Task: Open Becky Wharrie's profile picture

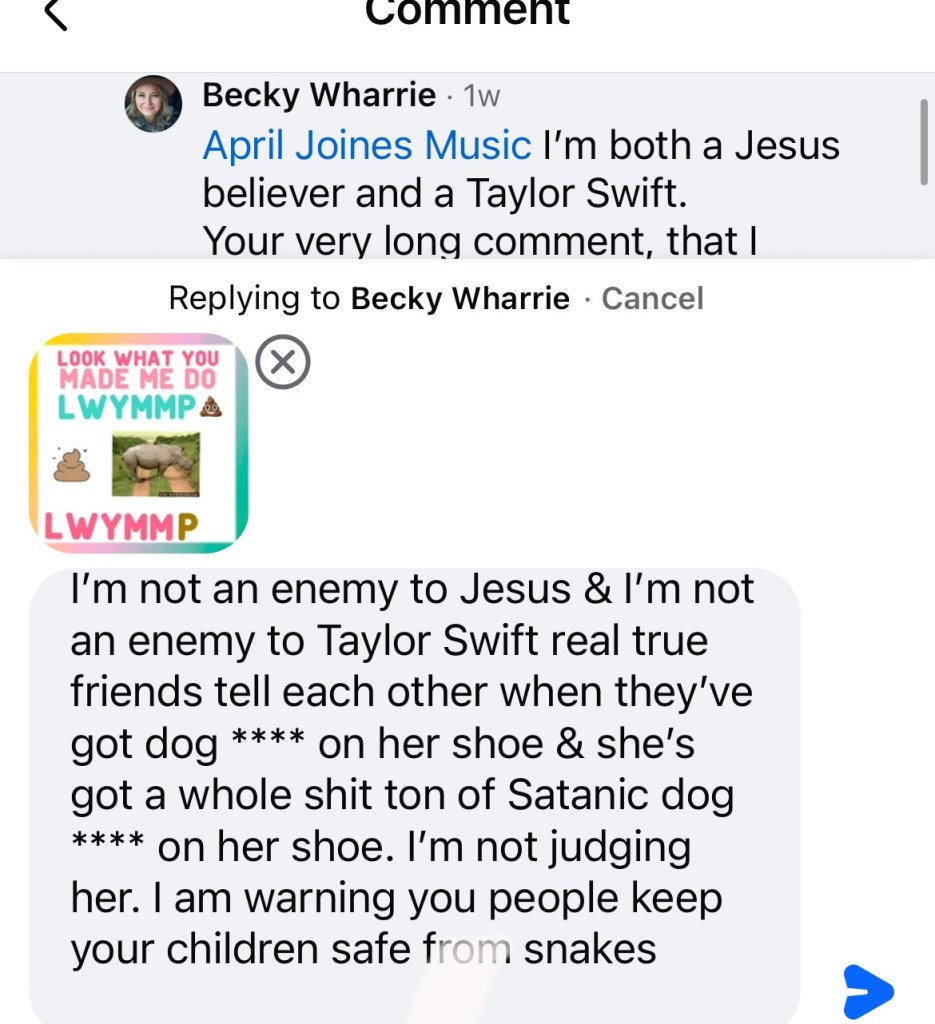Action: [153, 104]
